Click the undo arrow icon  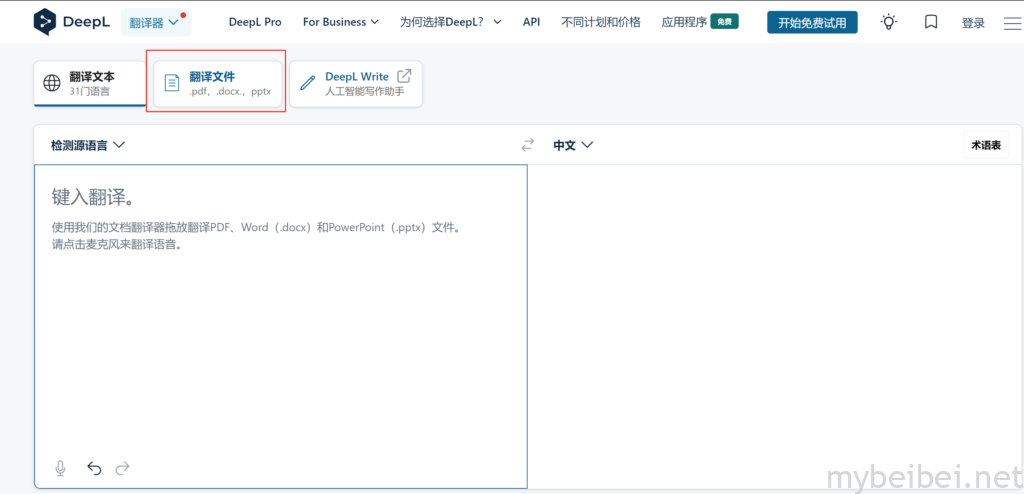pos(94,468)
